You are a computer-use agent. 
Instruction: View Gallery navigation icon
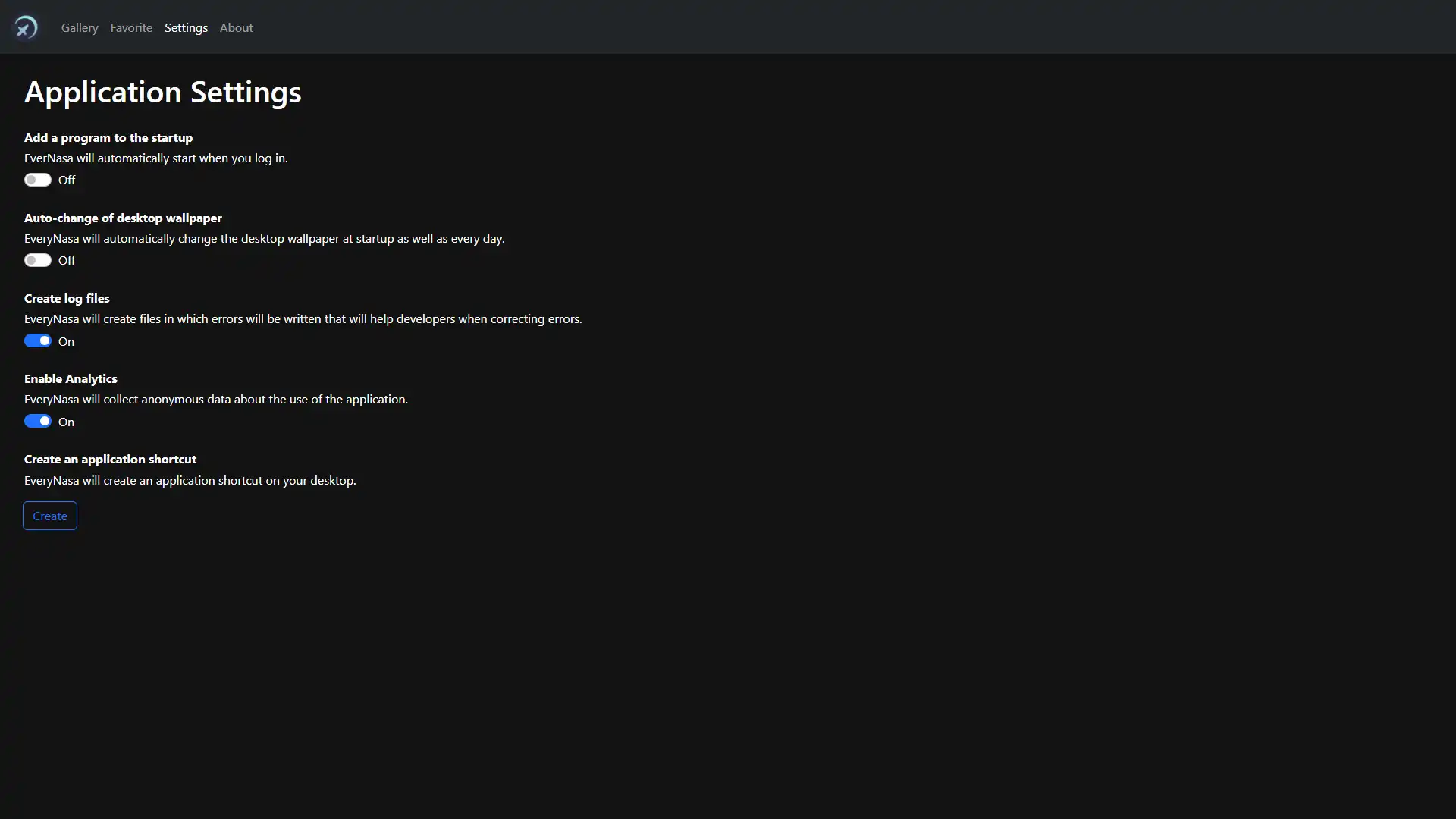[x=79, y=27]
